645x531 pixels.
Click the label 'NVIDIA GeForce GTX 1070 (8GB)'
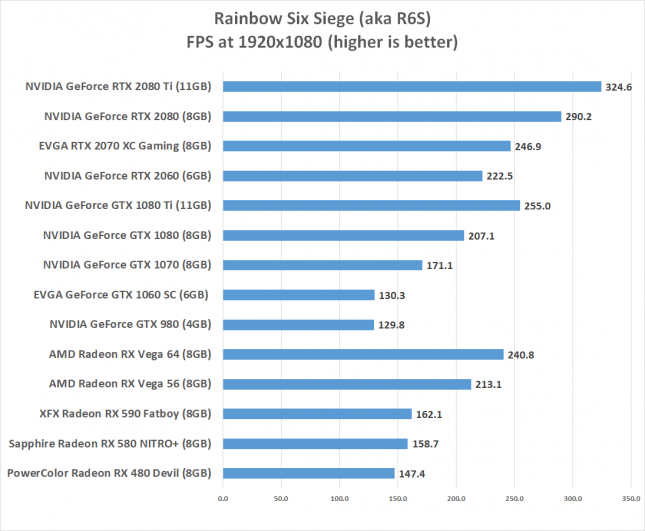(128, 265)
